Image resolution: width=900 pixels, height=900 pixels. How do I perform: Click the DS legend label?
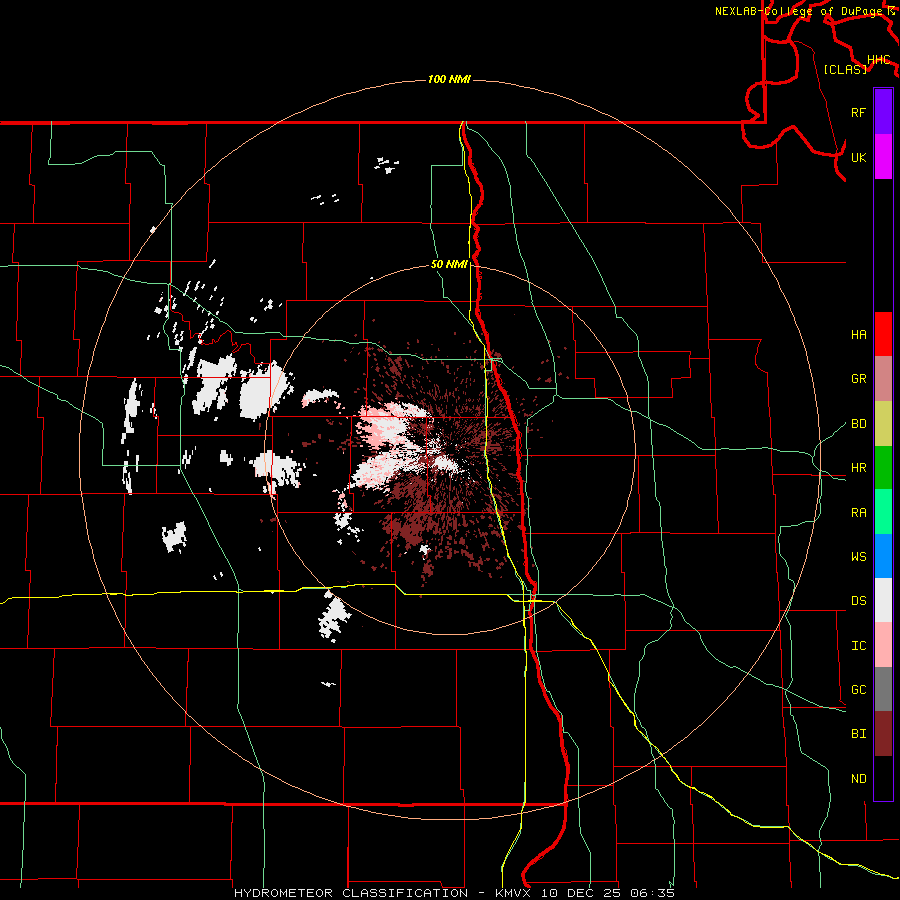click(x=858, y=601)
